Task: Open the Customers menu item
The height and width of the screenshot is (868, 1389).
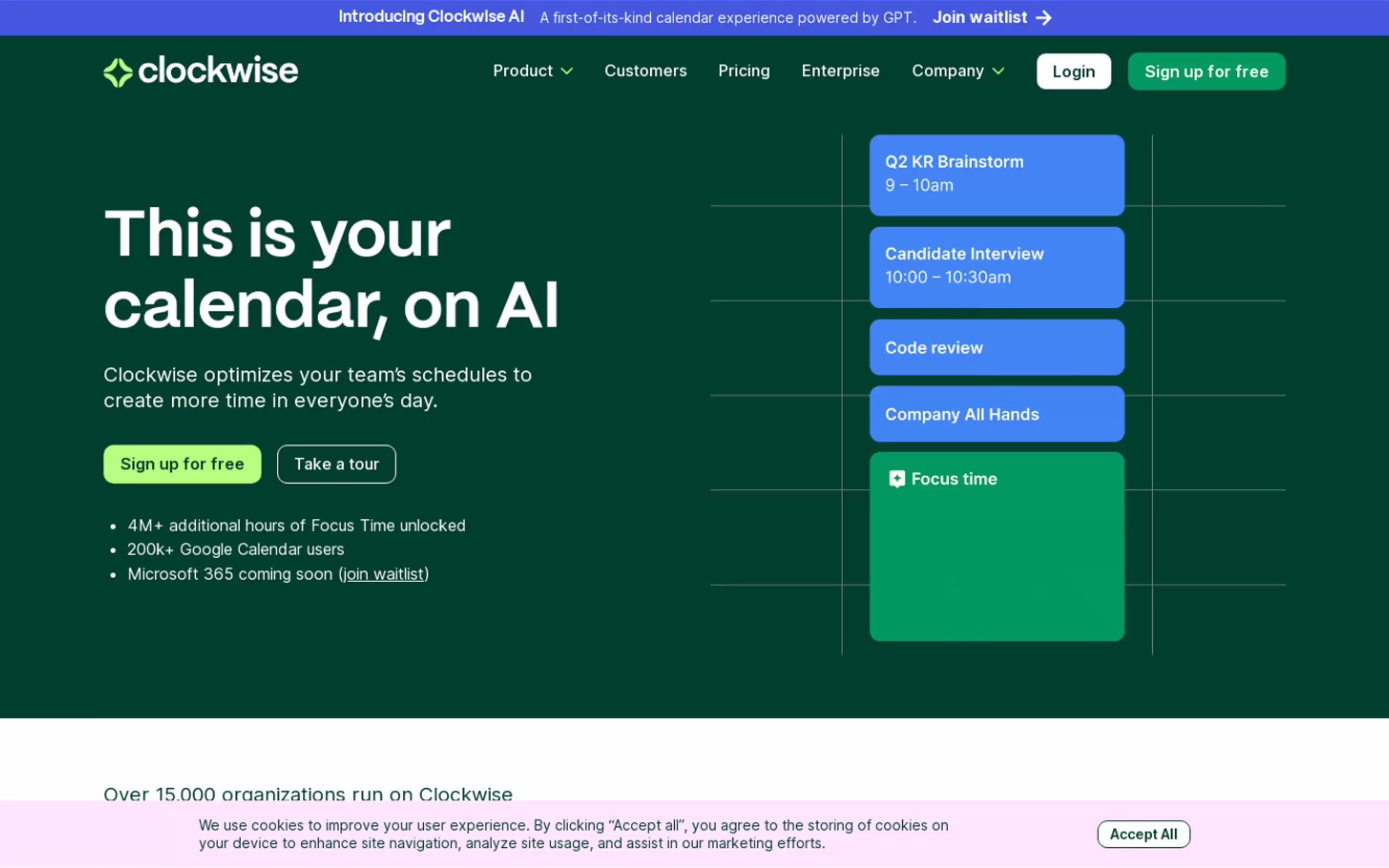Action: 645,71
